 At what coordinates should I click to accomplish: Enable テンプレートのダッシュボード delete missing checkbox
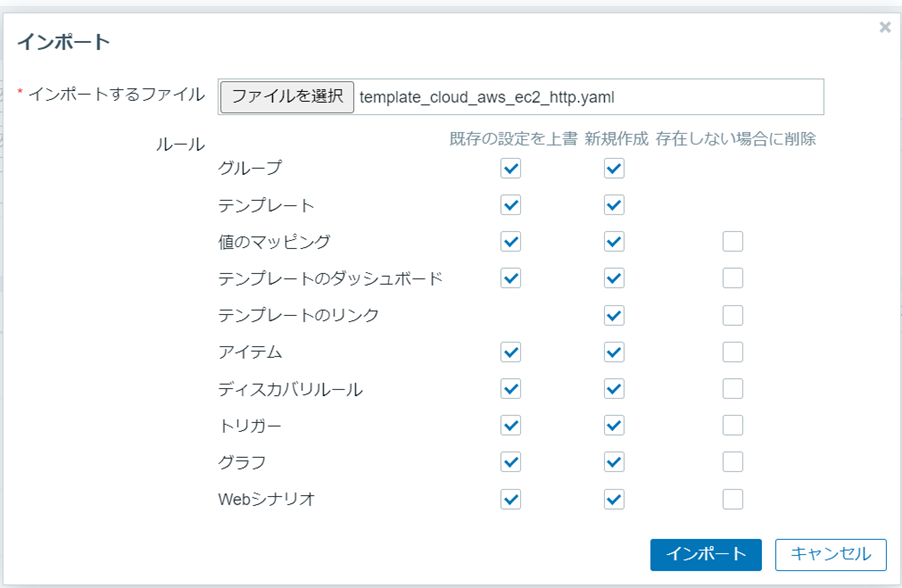point(733,278)
